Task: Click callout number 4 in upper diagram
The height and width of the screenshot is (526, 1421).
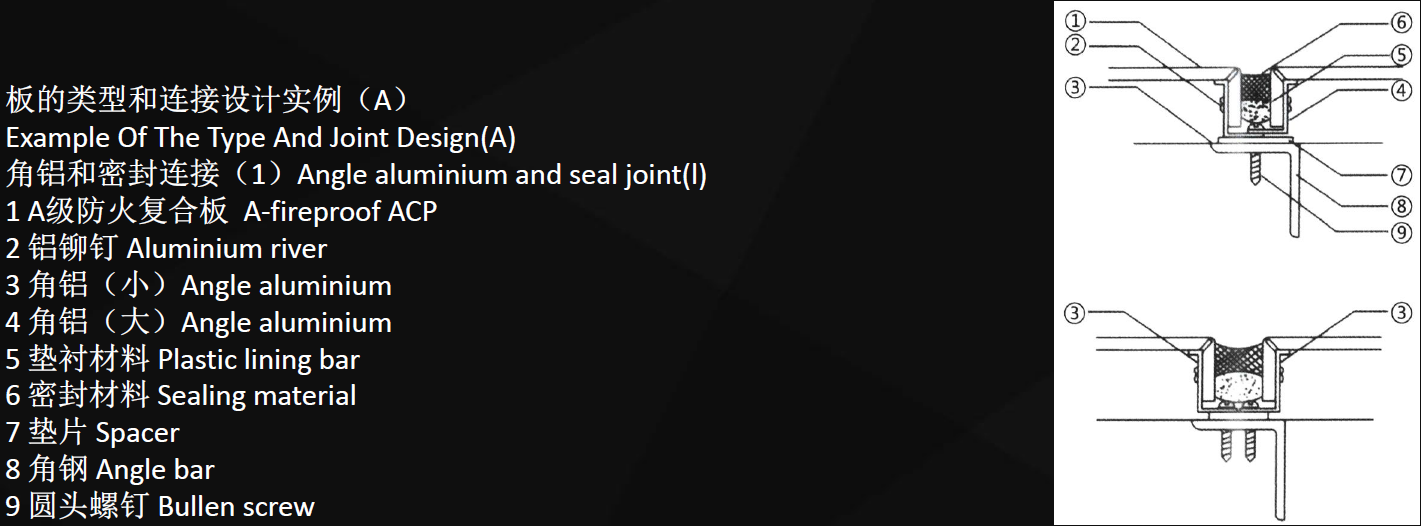Action: (1401, 90)
